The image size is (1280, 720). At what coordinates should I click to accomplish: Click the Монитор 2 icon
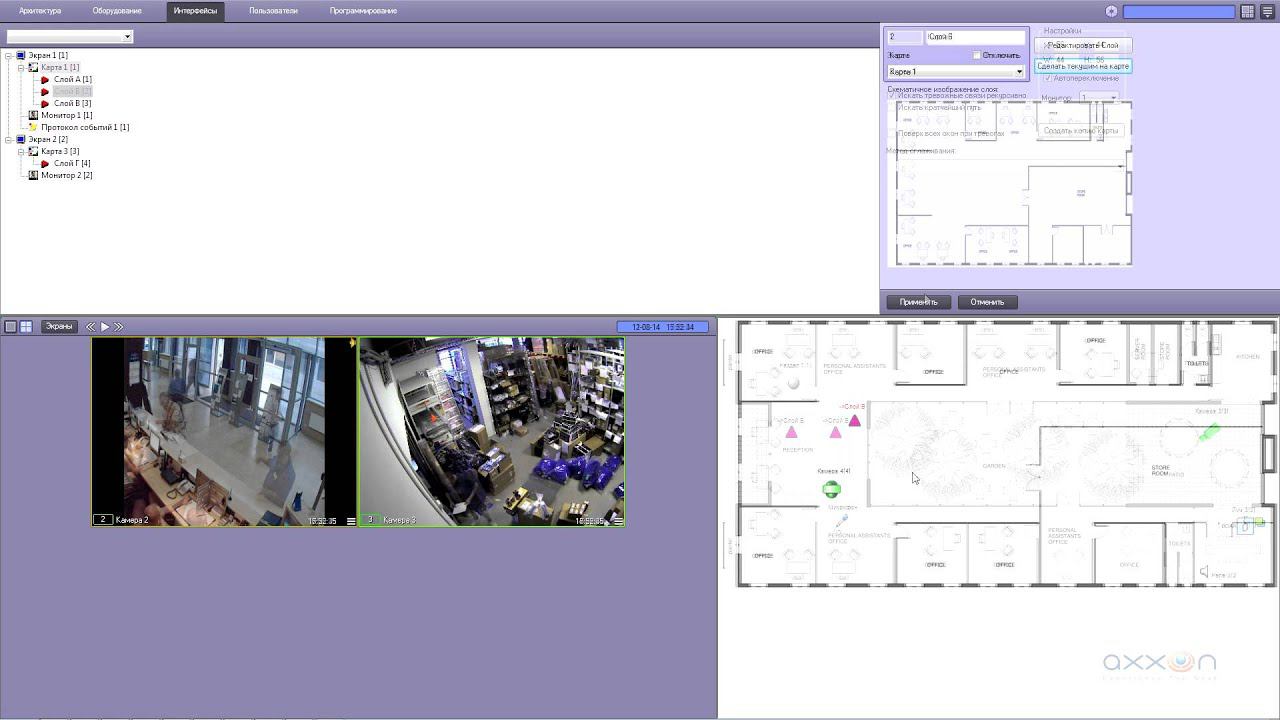coord(33,175)
